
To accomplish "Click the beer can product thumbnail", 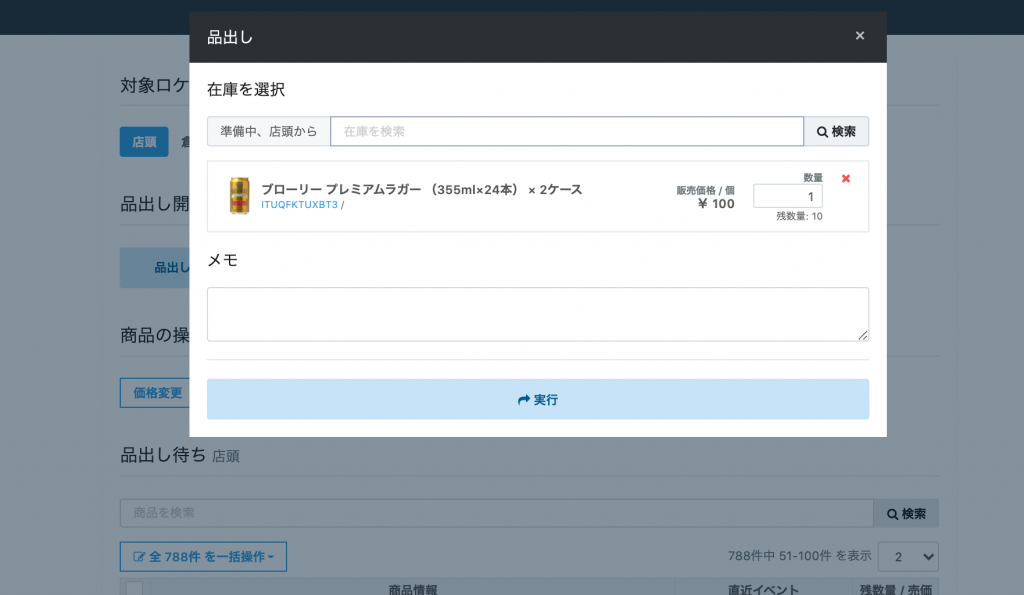I will (x=240, y=195).
